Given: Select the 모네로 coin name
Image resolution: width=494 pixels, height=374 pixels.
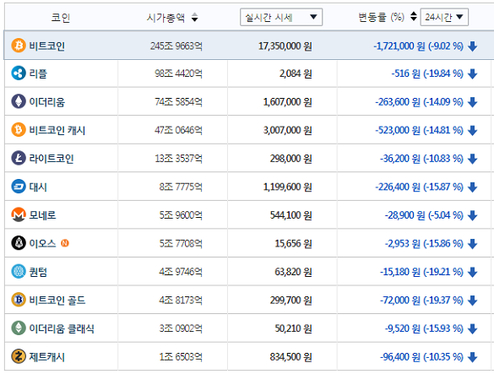Looking at the screenshot, I should point(42,215).
